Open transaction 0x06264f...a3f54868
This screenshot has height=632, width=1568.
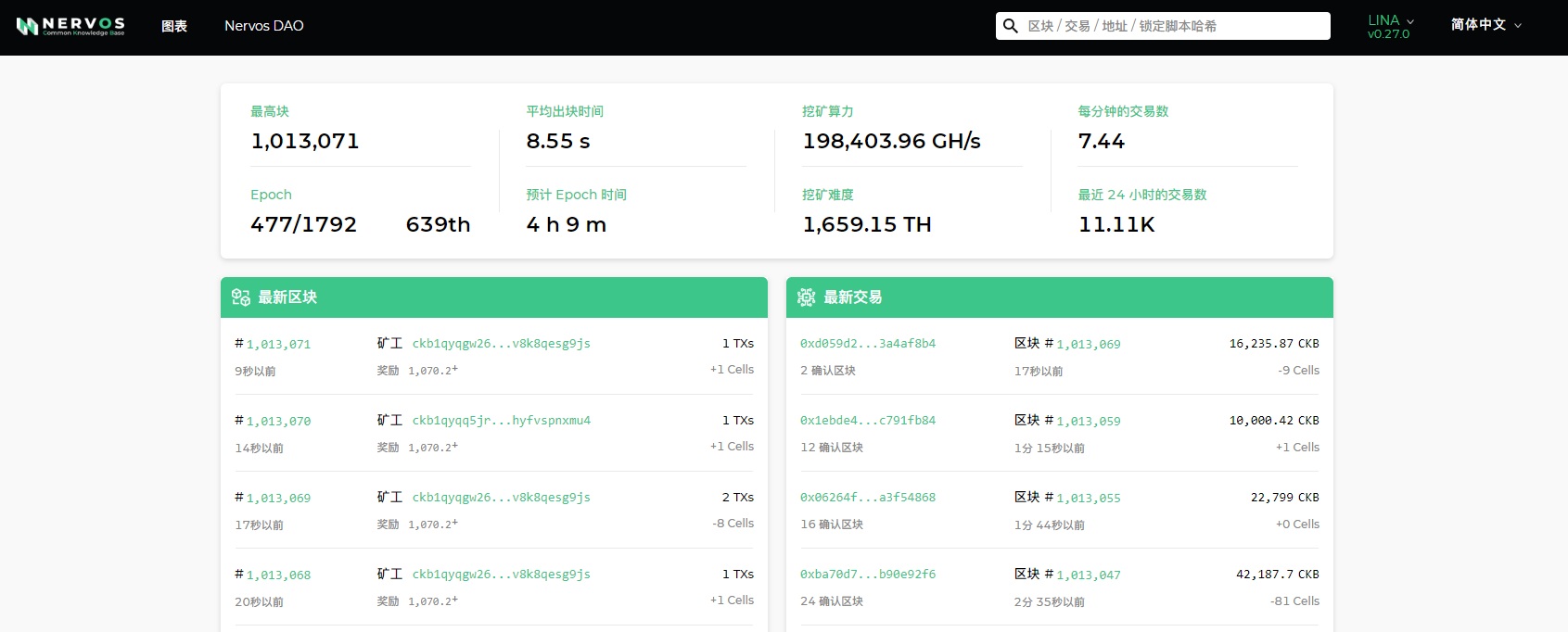tap(868, 498)
